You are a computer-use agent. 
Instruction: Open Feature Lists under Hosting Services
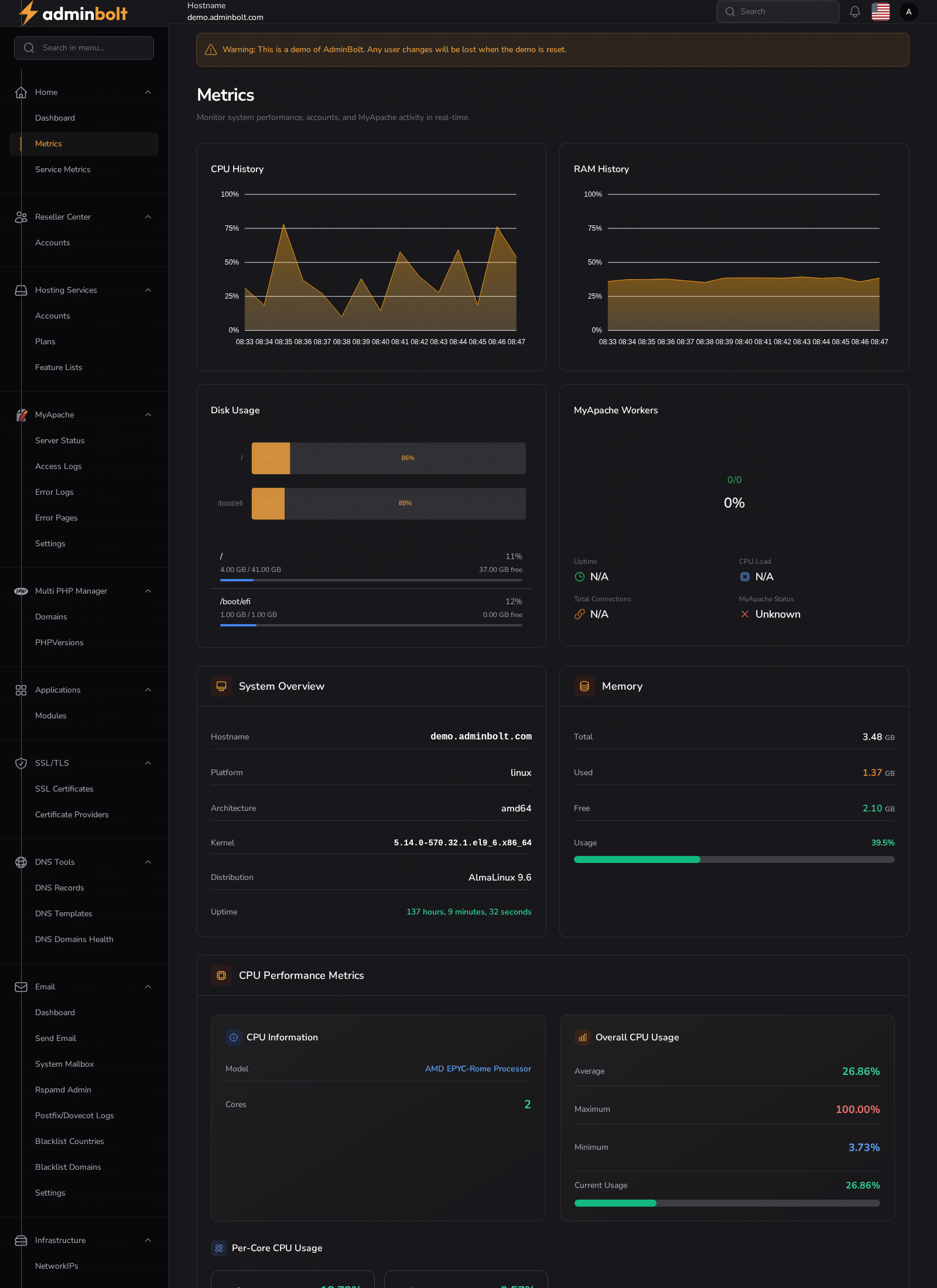tap(84, 368)
